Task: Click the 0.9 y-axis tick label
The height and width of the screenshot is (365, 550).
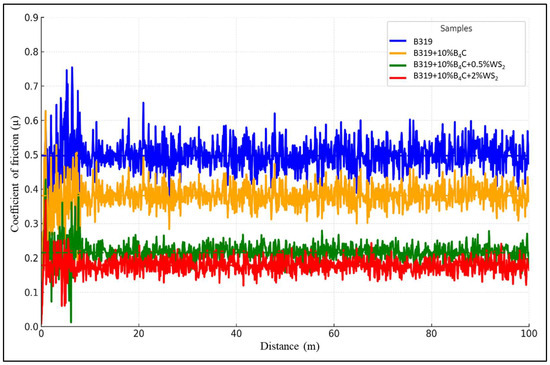Action: pyautogui.click(x=32, y=18)
